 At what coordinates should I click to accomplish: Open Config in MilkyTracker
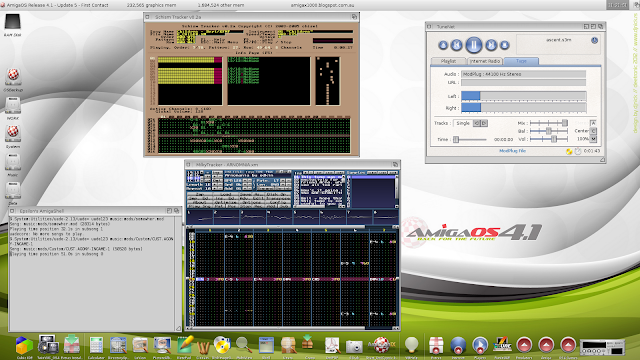coord(278,202)
